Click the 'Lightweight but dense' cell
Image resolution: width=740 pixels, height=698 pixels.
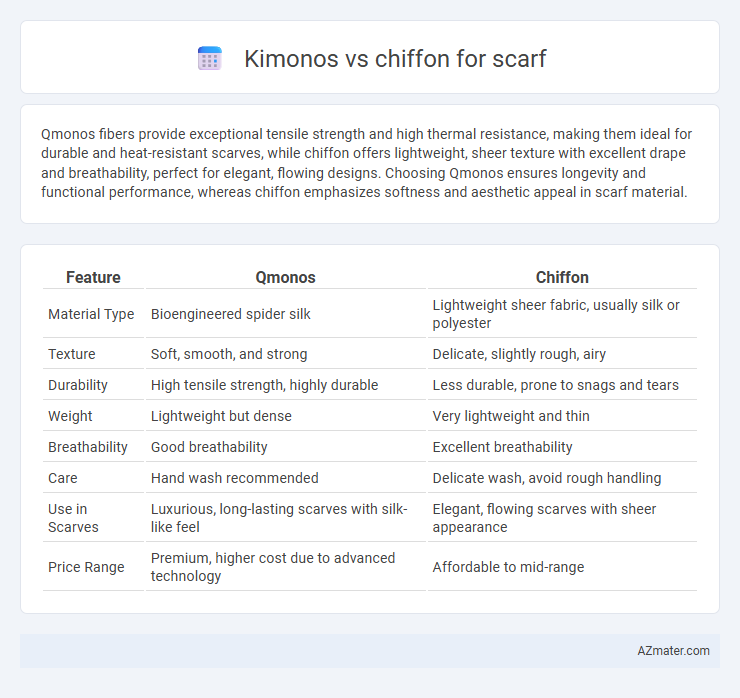[x=221, y=416]
